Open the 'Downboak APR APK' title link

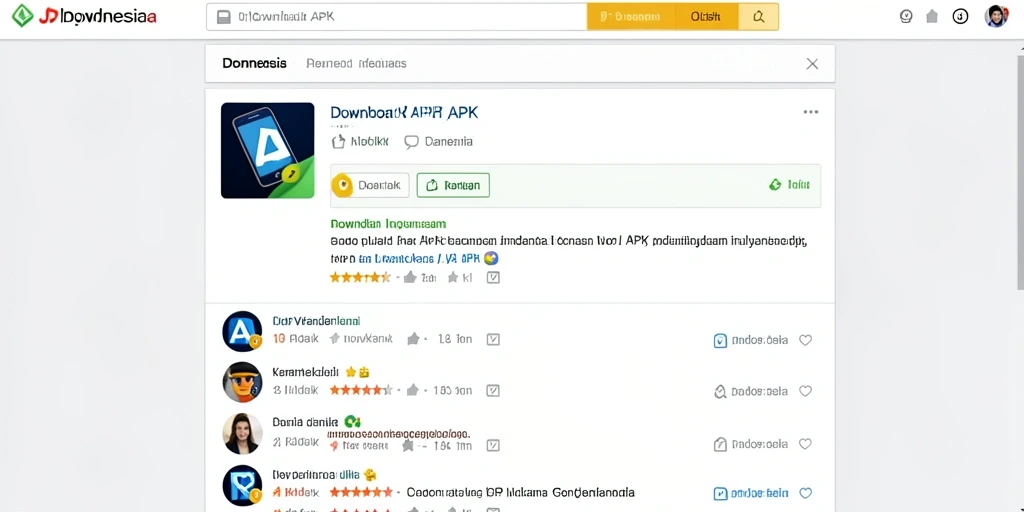(x=404, y=112)
